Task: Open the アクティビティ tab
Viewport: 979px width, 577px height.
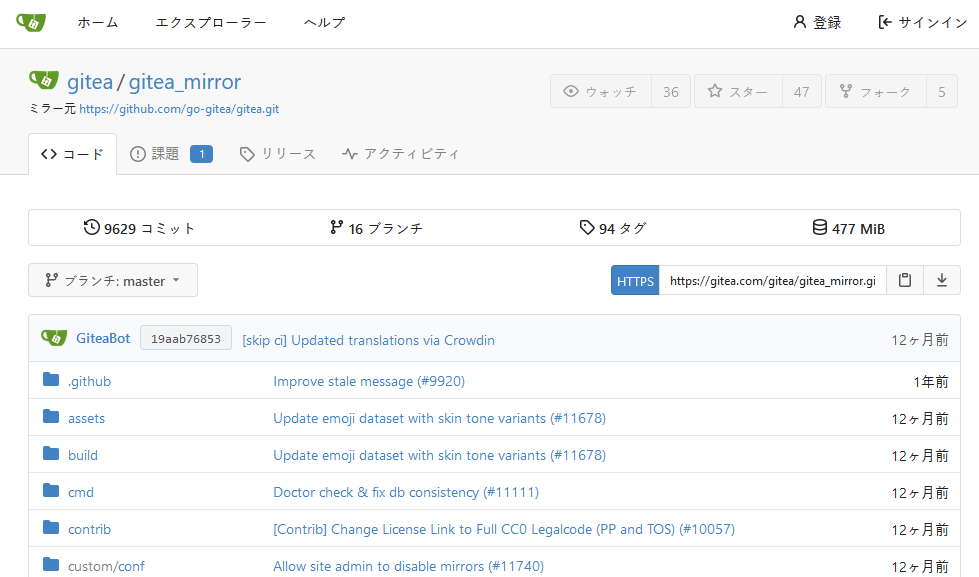Action: point(401,154)
